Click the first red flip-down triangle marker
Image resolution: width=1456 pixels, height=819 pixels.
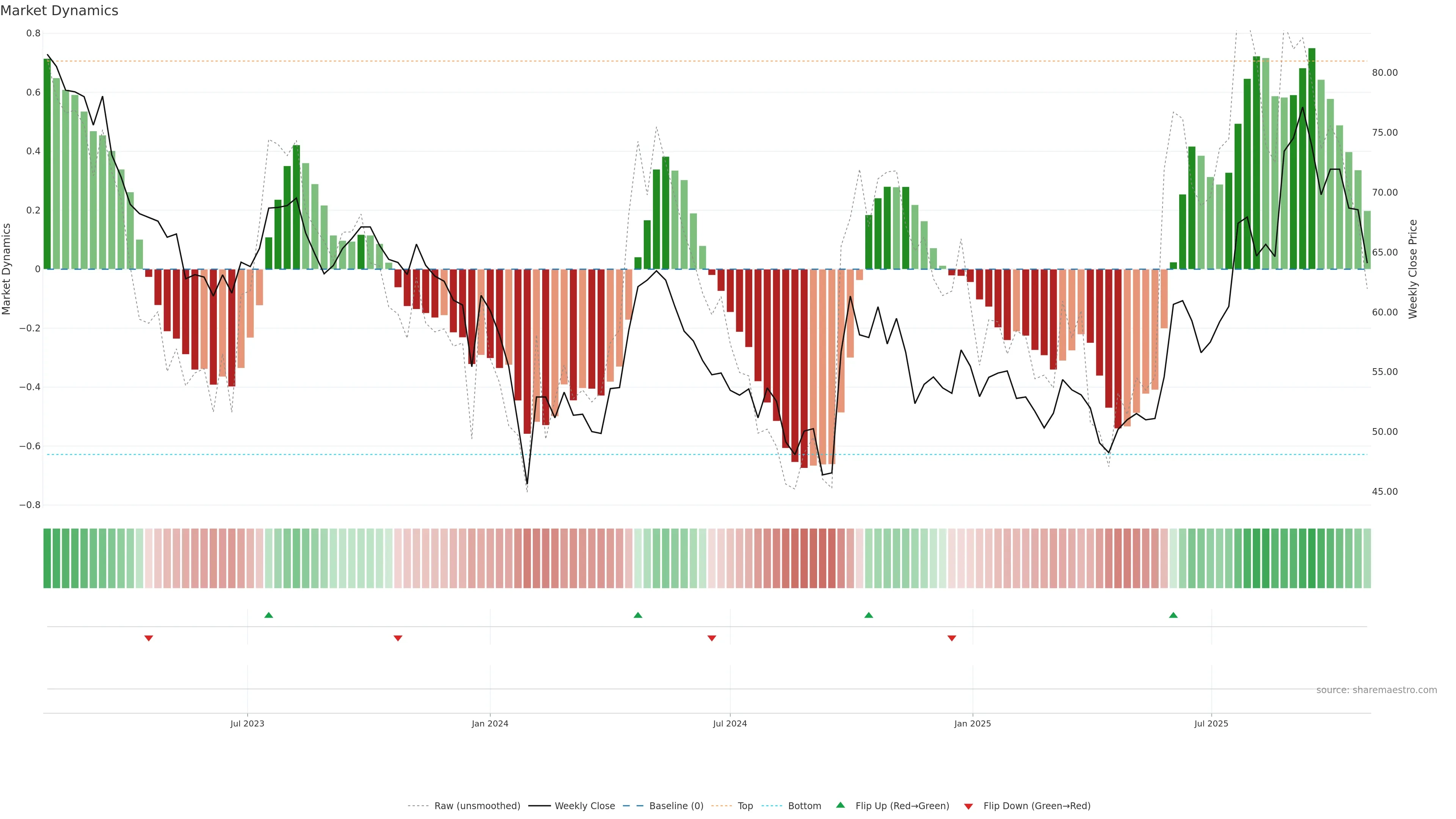point(149,638)
